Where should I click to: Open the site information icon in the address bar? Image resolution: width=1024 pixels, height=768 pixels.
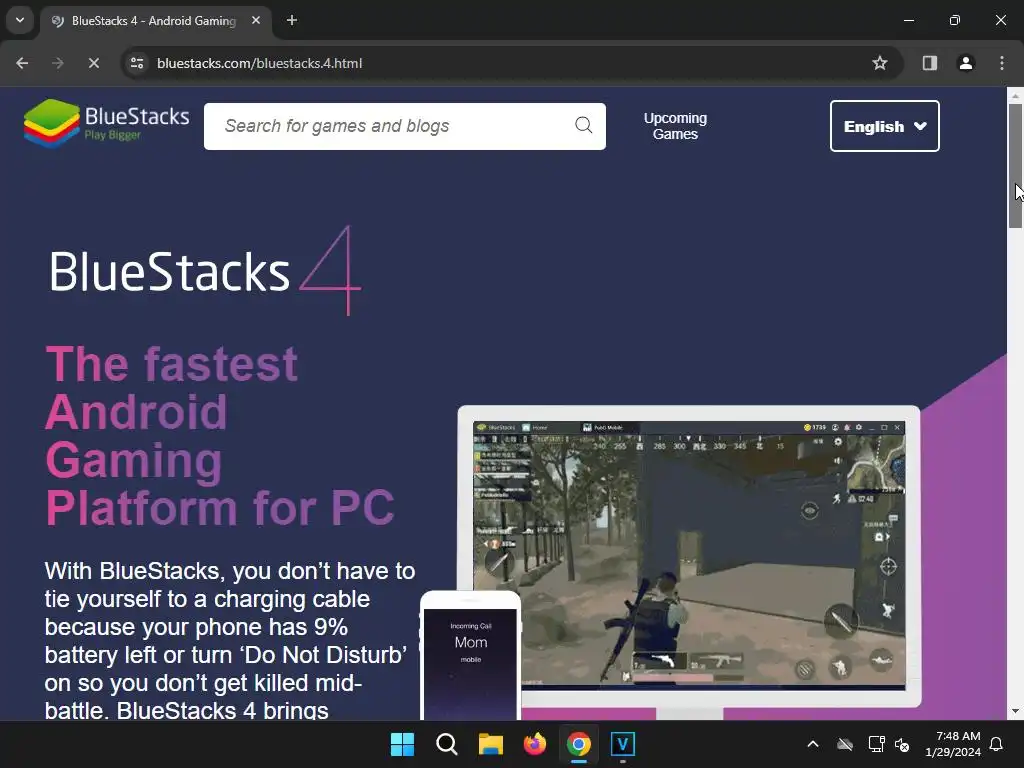[x=137, y=63]
